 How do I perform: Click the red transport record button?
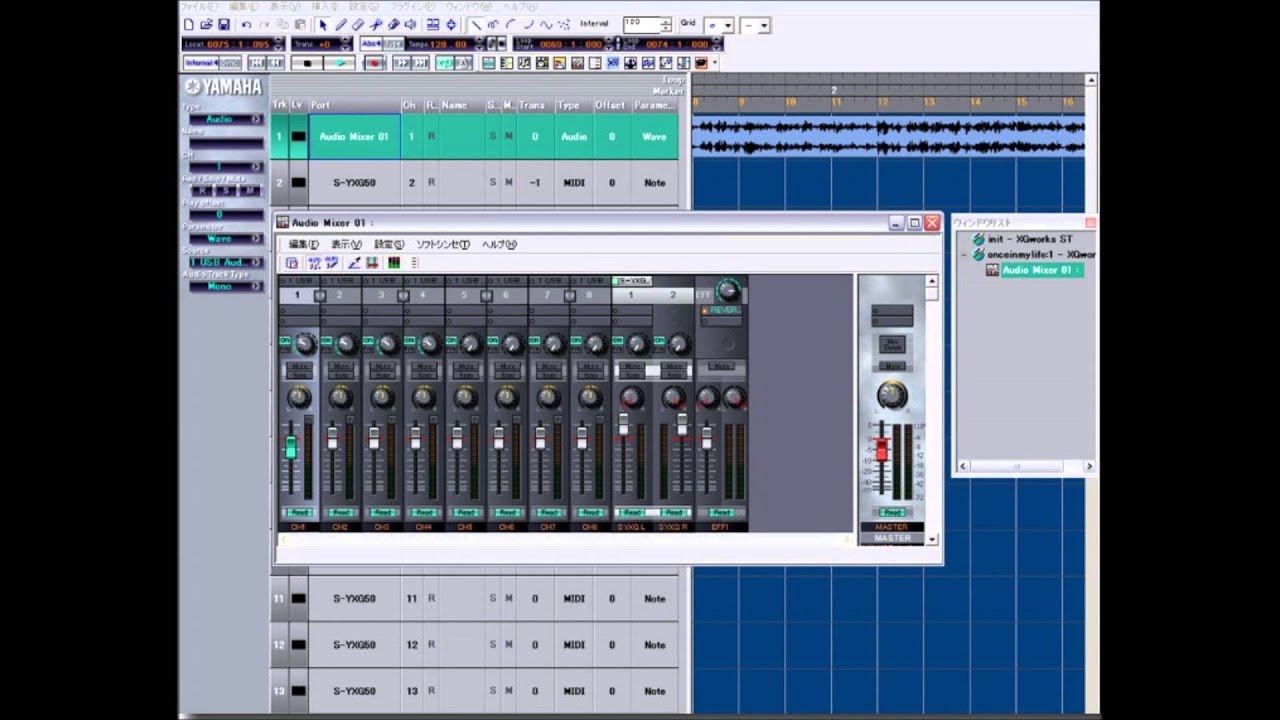click(x=375, y=62)
